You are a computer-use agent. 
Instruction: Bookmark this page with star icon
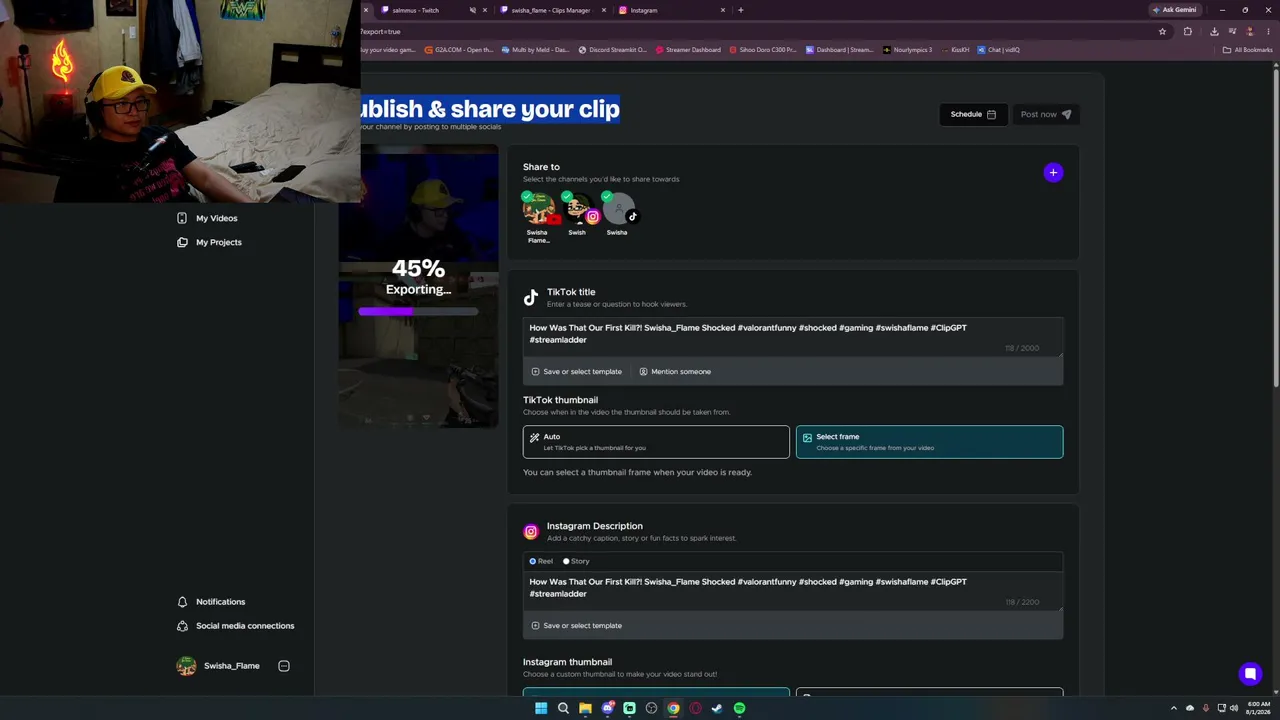[1162, 31]
